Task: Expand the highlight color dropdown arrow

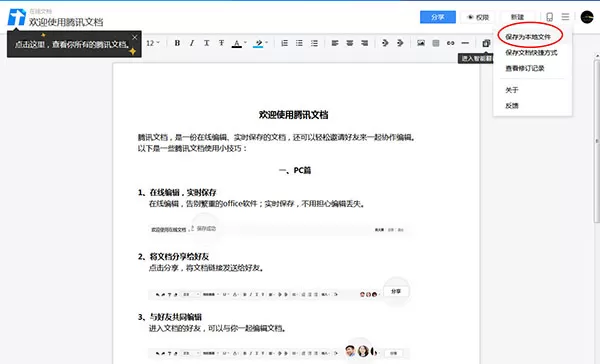Action: pos(267,42)
